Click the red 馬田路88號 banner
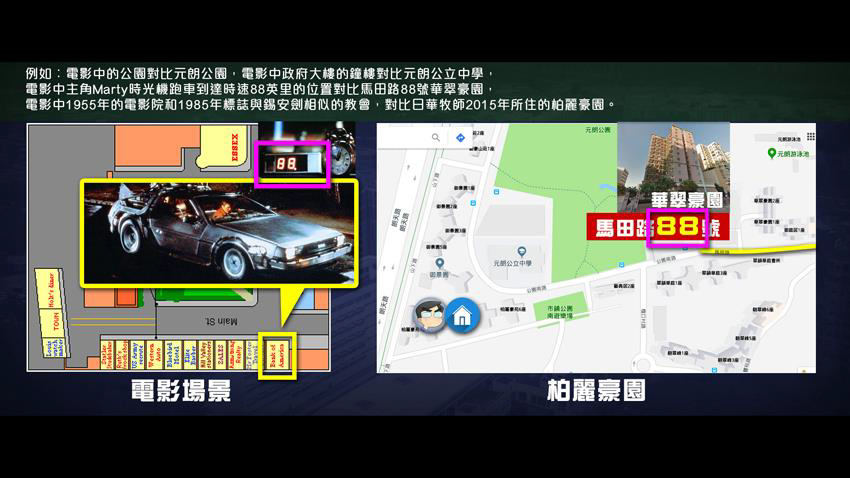Screen dimensions: 850x478 (658, 227)
